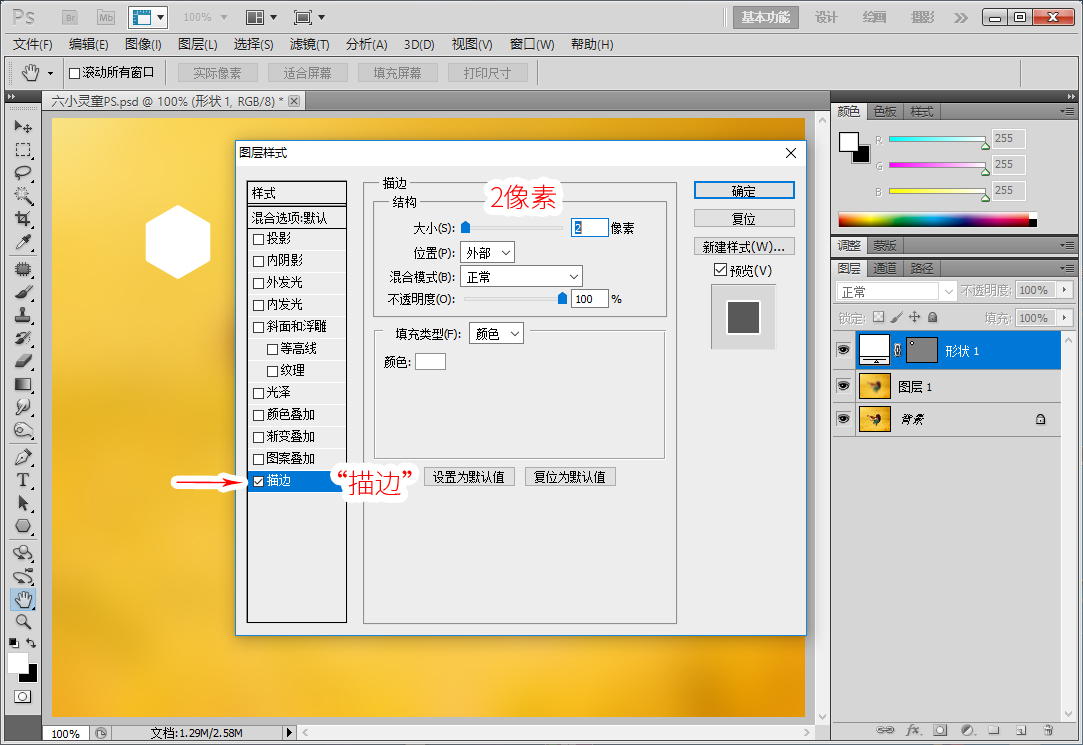Launch Bridge with the Br icon
Screen dimensions: 1083x745
pos(70,17)
